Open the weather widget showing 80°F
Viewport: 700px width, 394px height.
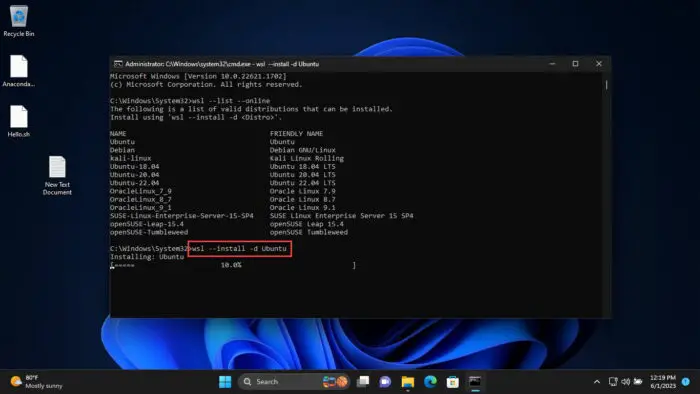pos(37,382)
